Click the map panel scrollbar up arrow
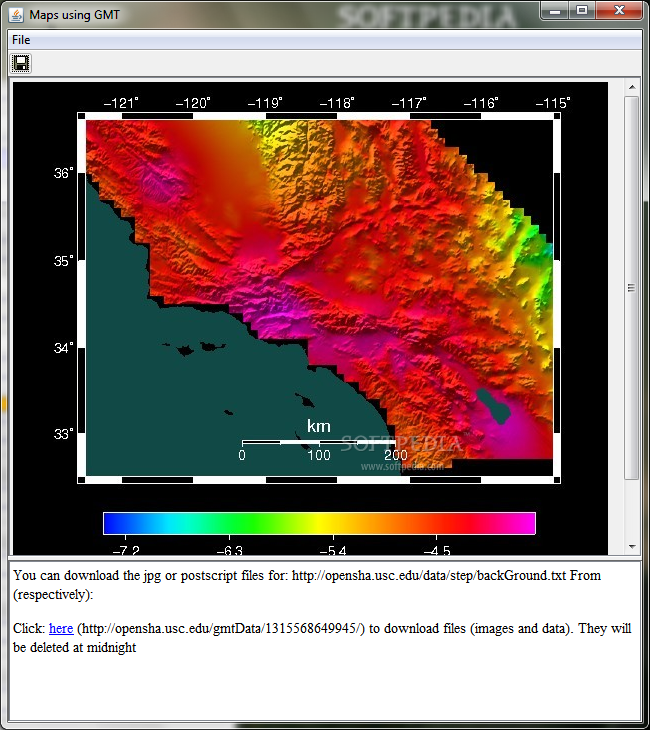The image size is (650, 730). point(632,87)
